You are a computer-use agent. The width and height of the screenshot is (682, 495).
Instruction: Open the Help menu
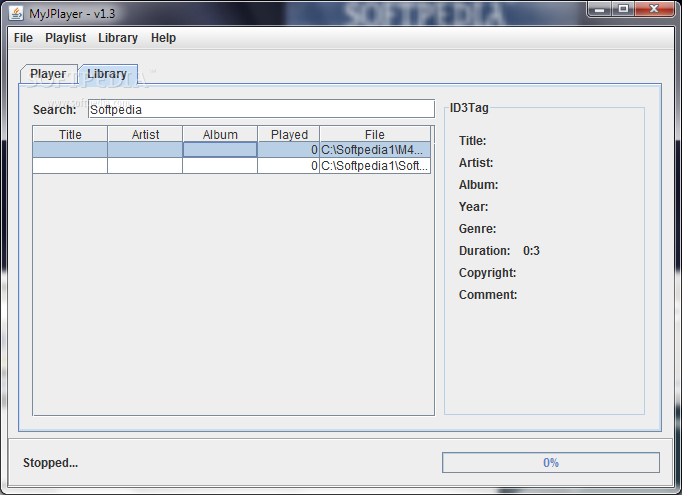(x=163, y=38)
